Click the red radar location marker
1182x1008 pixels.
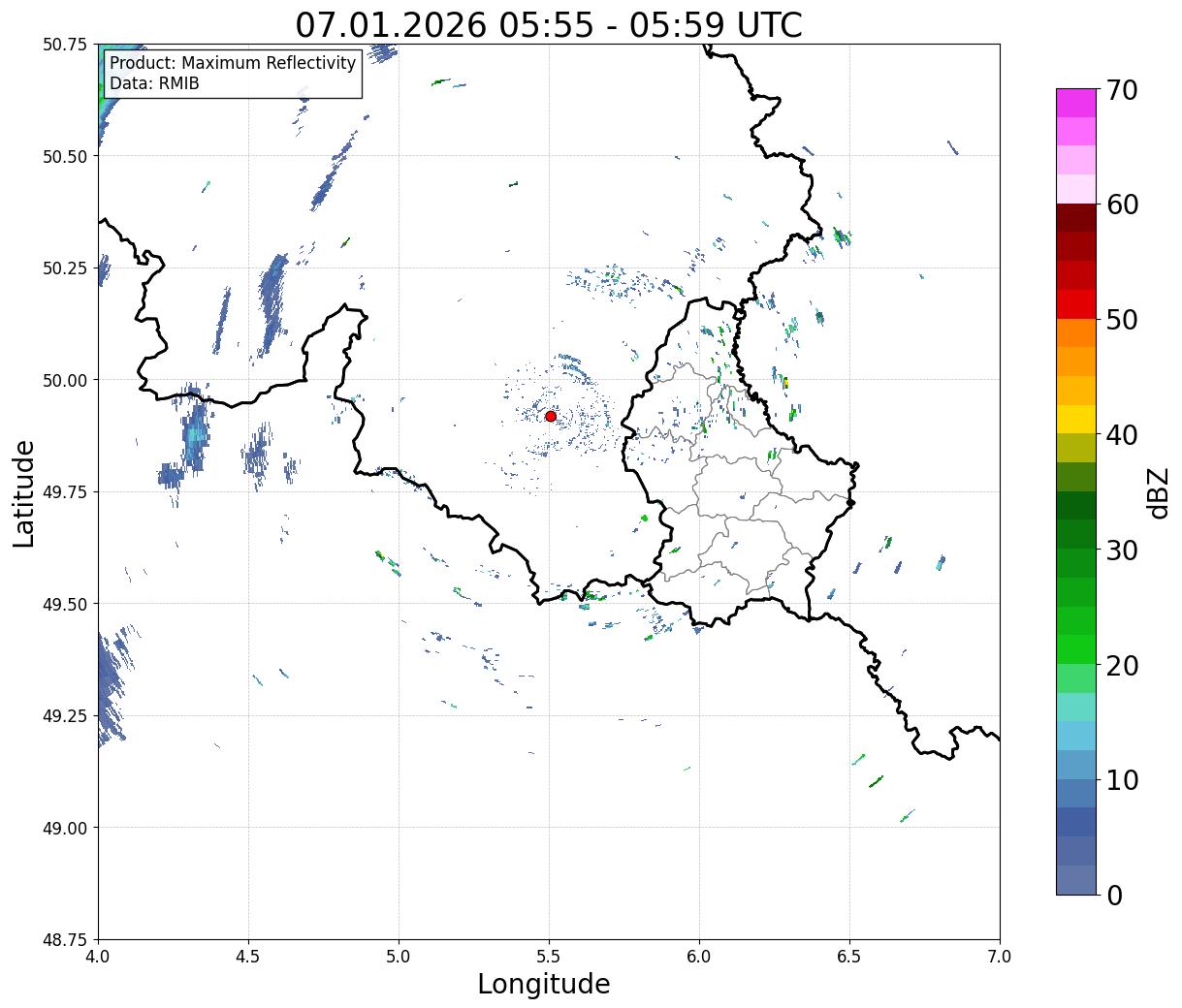point(550,416)
